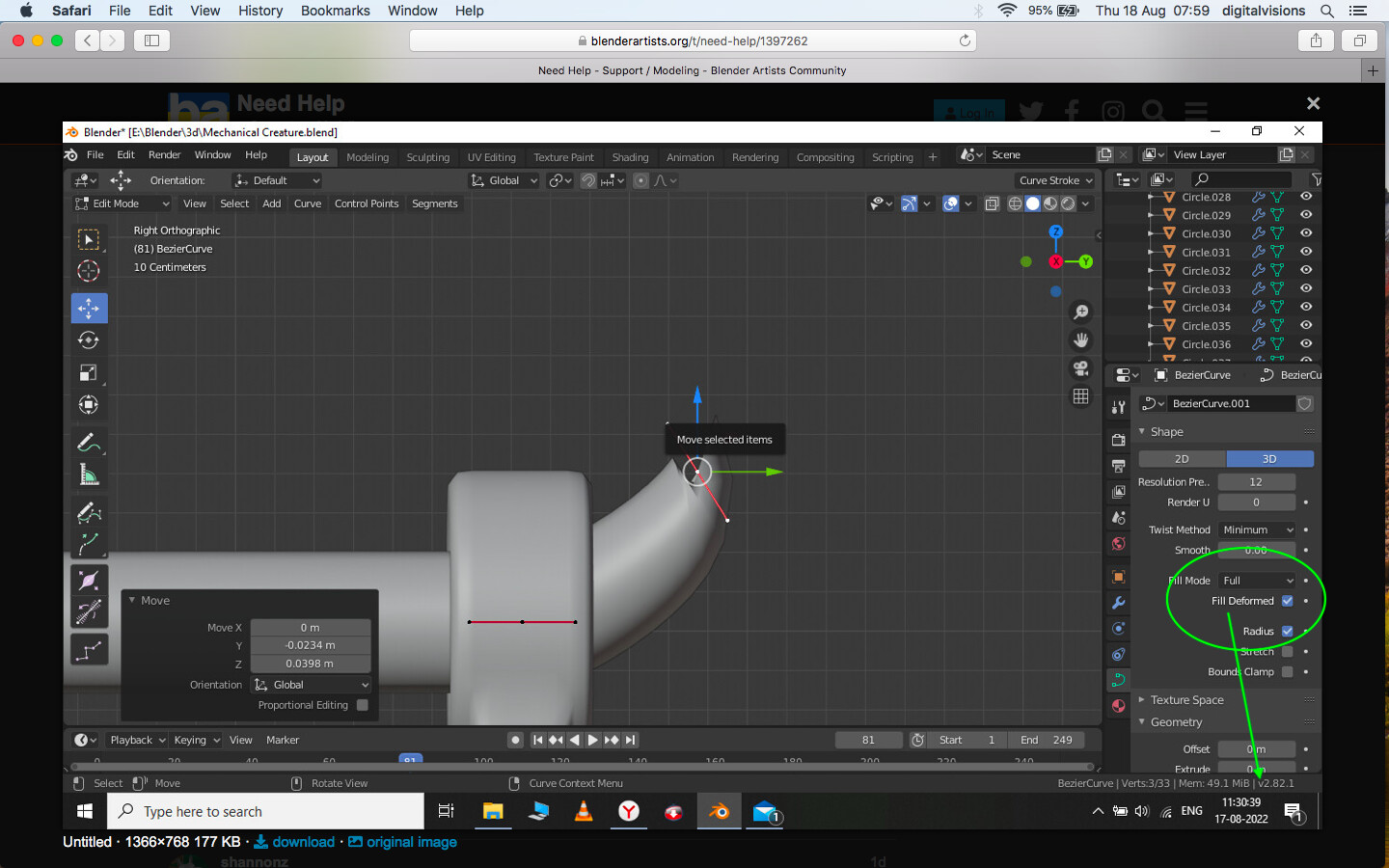
Task: Switch to the Modeling workspace tab
Action: click(368, 157)
